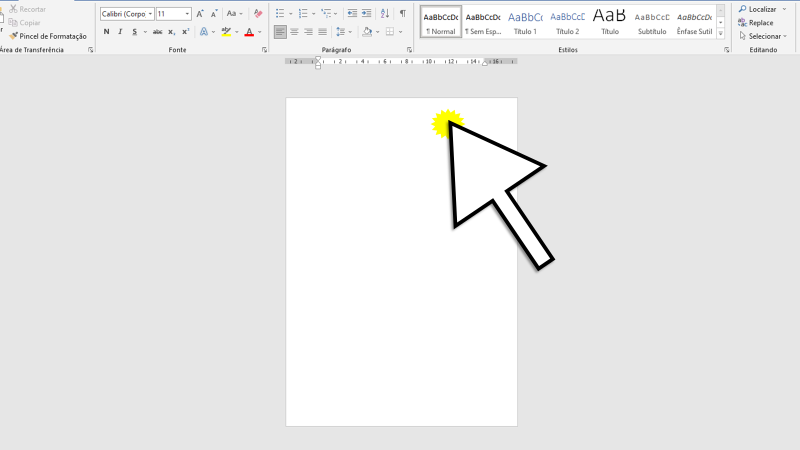Center align text
The width and height of the screenshot is (800, 450).
[294, 32]
